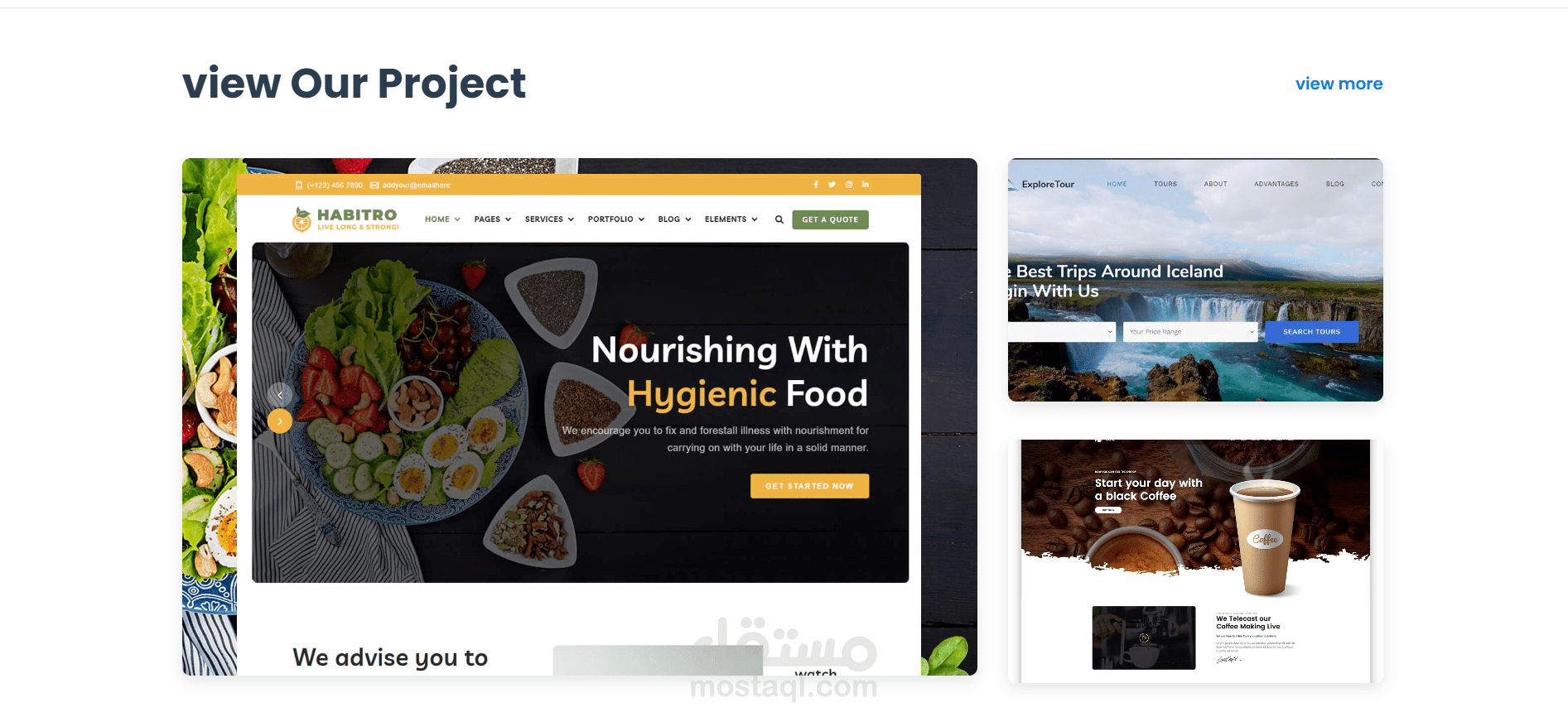Open the coffee website project thumbnail

1195,561
